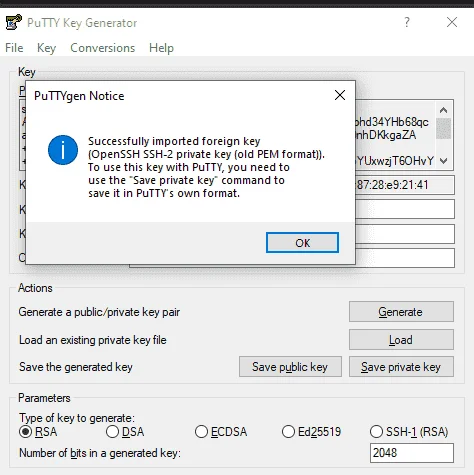
Task: Open the Help menu
Action: pyautogui.click(x=161, y=48)
